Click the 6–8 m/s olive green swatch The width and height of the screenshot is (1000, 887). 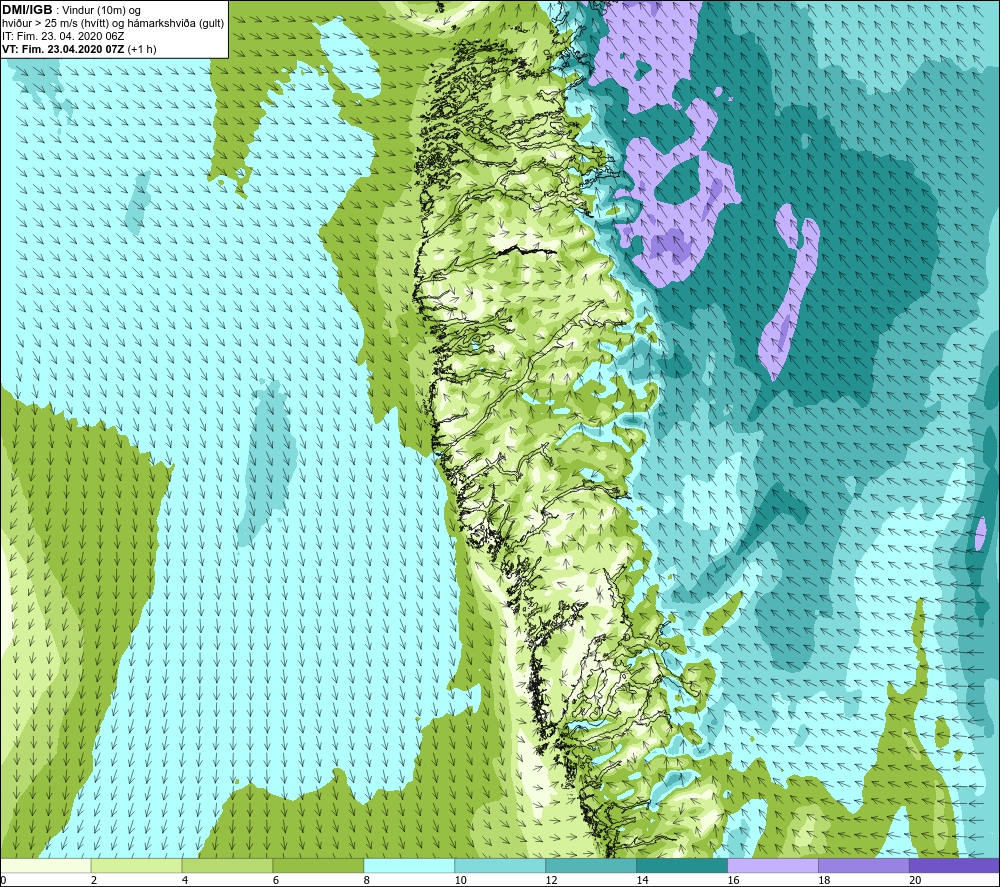[318, 865]
